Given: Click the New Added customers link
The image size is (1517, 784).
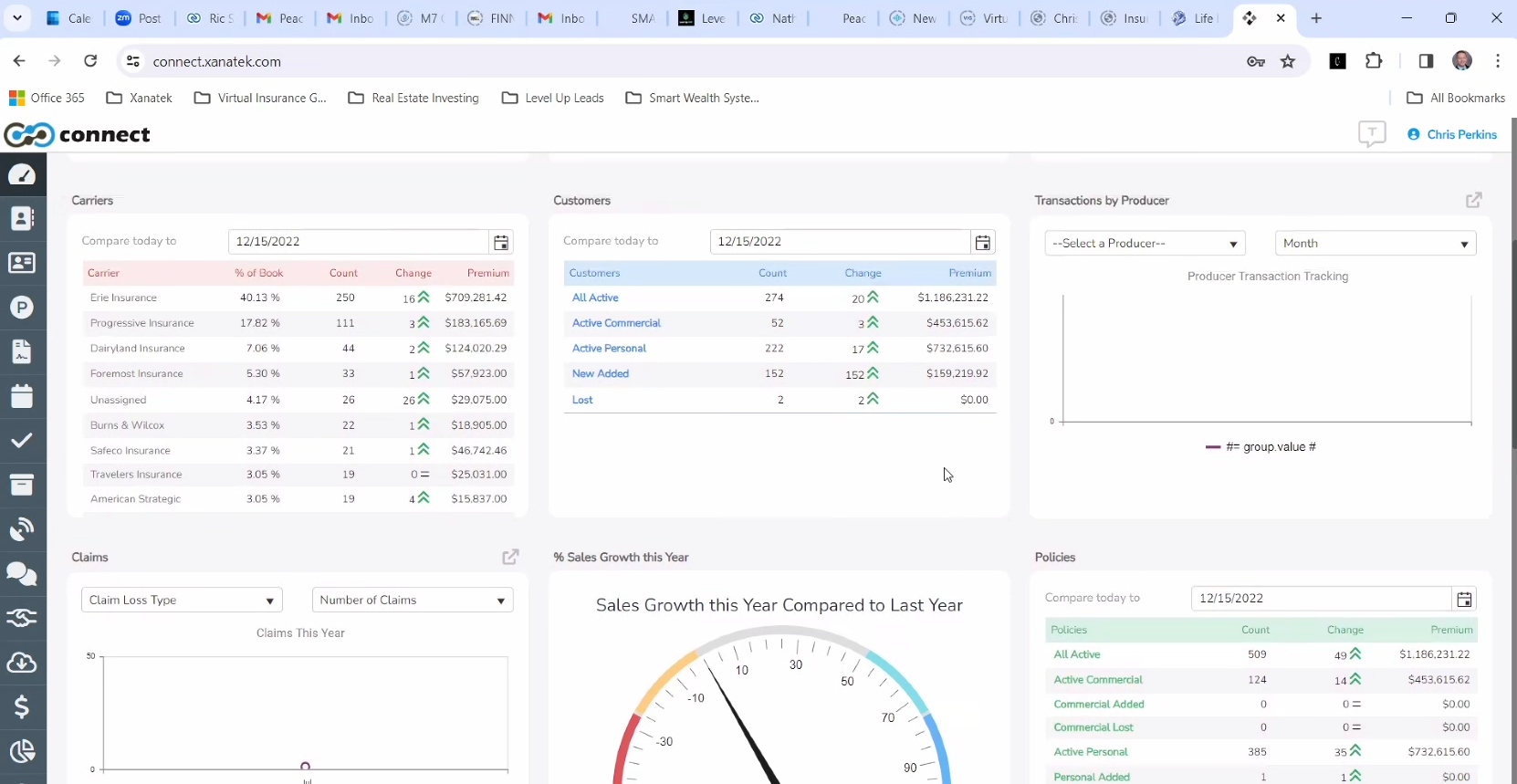Looking at the screenshot, I should 600,373.
